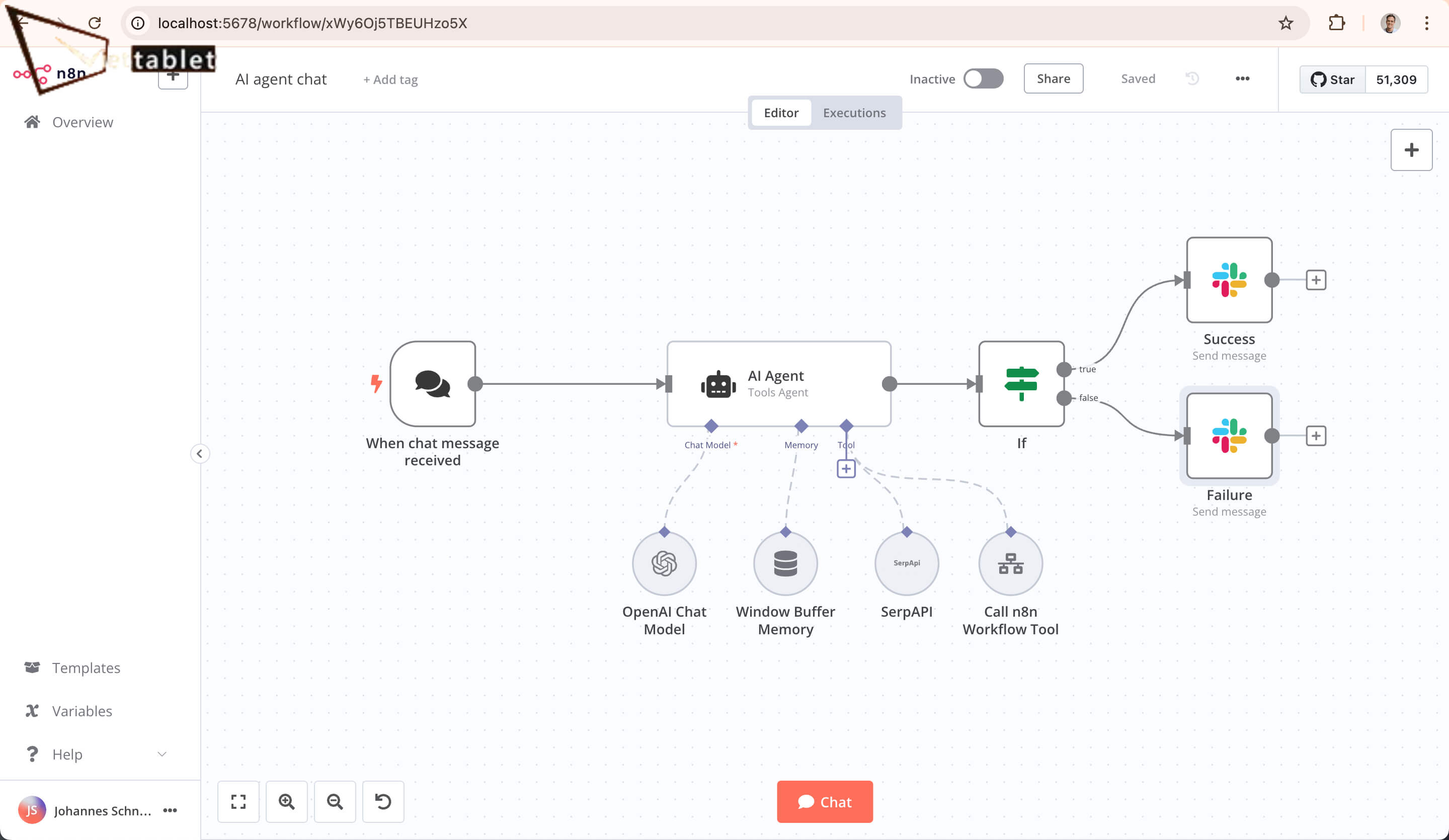Select the Window Buffer Memory node
This screenshot has width=1449, height=840.
[x=785, y=563]
